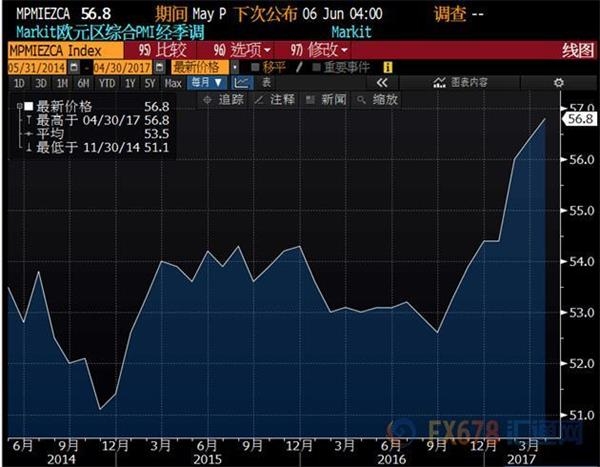
Task: Open the 最新价格 field dropdown
Action: pyautogui.click(x=200, y=68)
